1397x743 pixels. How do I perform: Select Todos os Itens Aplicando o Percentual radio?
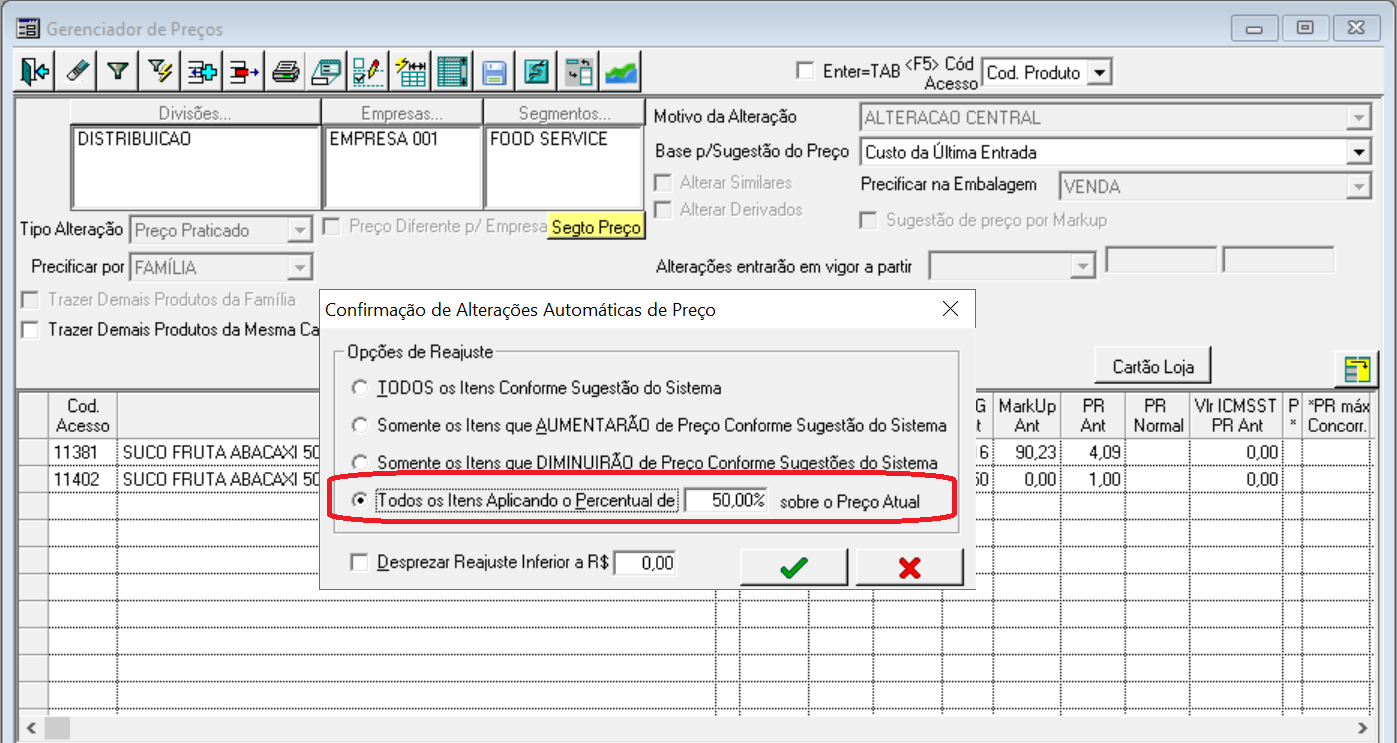point(359,501)
